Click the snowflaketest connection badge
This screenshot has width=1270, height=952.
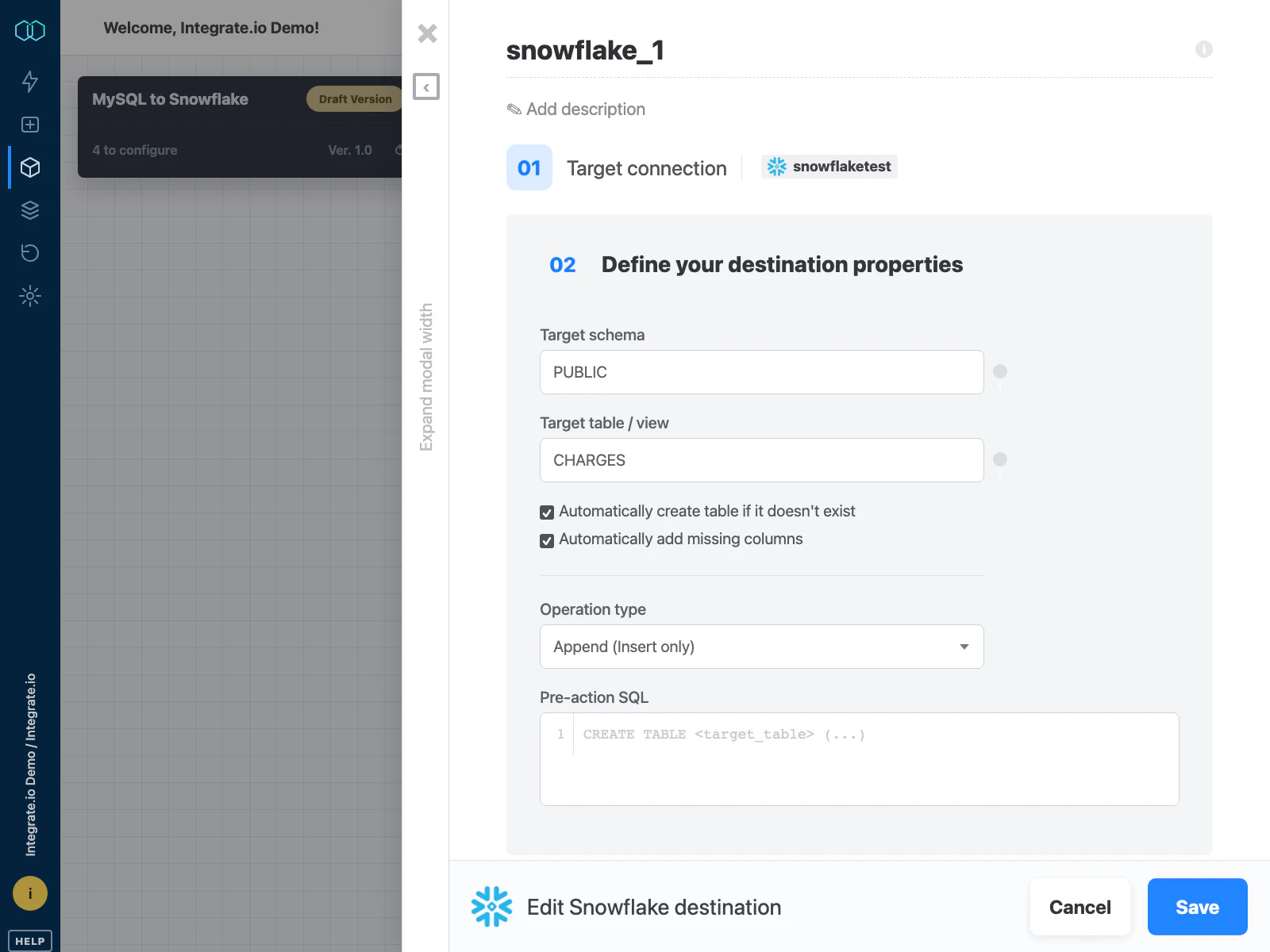(829, 167)
